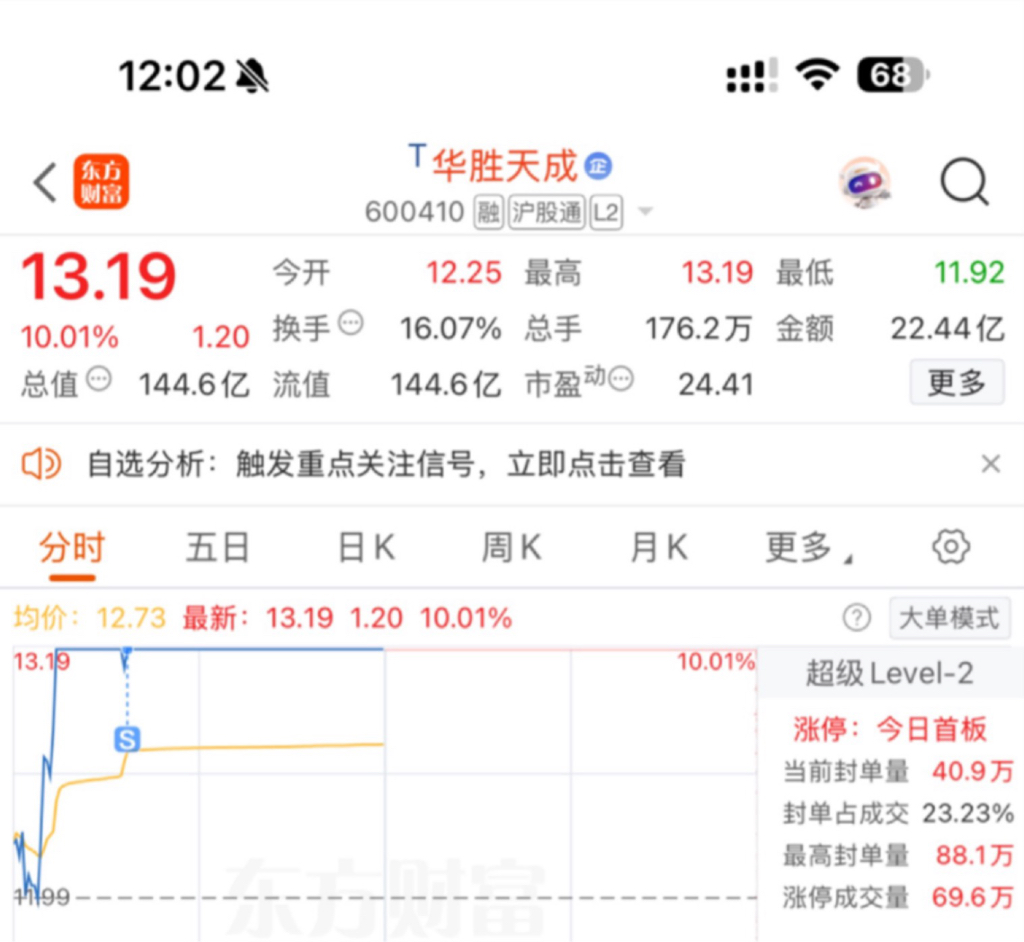Open chart settings gear icon

click(951, 547)
